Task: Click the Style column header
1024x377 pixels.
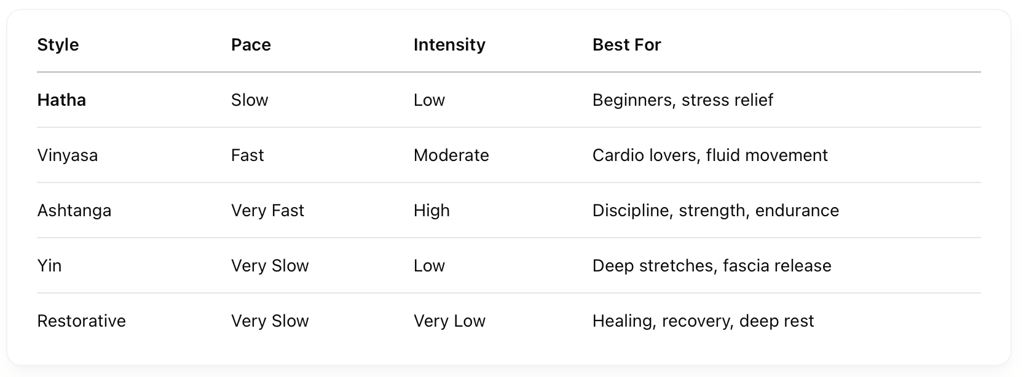Action: 57,45
